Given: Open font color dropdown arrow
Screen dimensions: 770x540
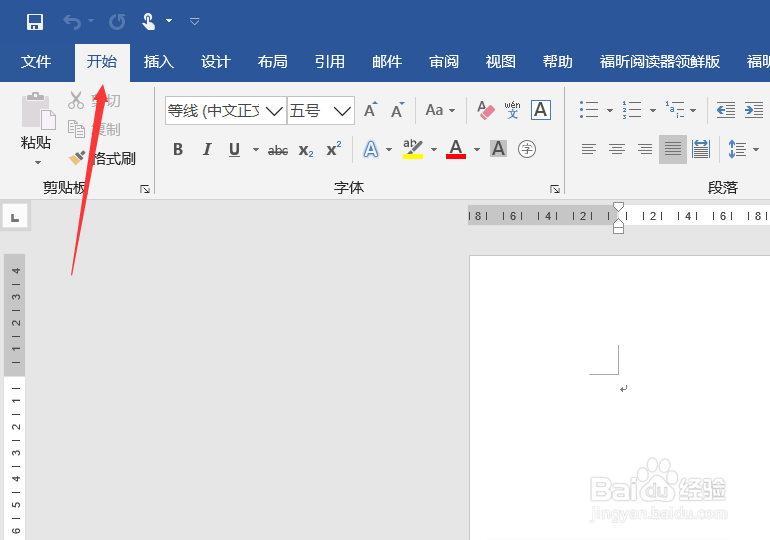Looking at the screenshot, I should [x=476, y=149].
